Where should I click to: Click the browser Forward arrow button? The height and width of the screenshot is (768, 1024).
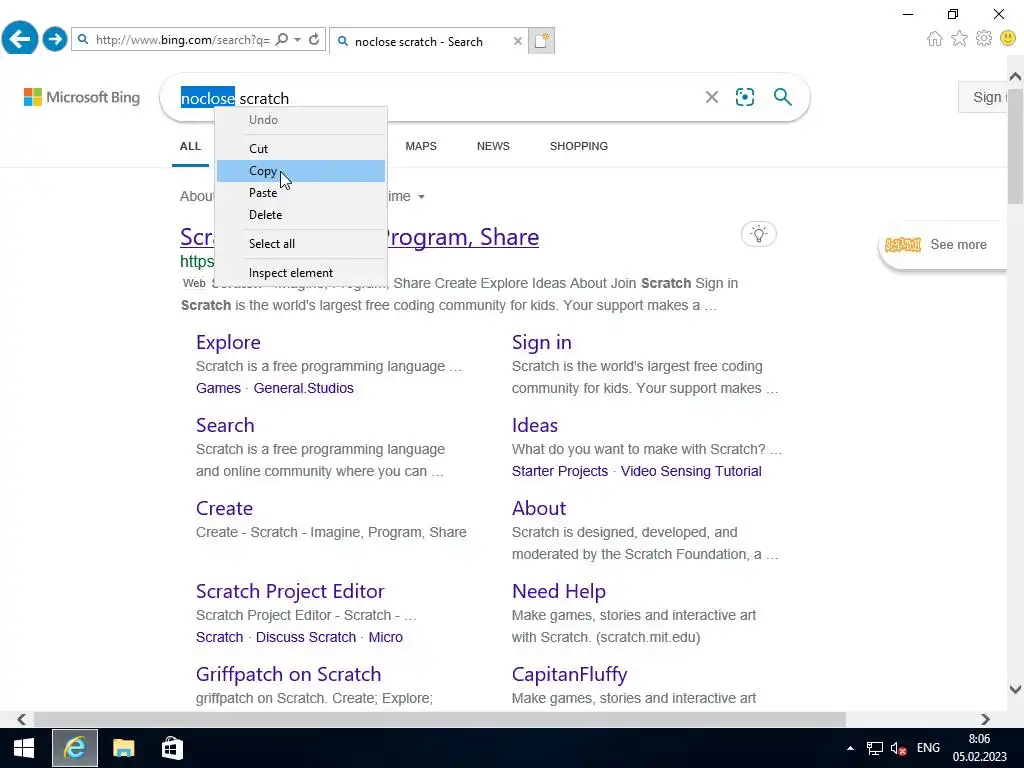(x=55, y=39)
